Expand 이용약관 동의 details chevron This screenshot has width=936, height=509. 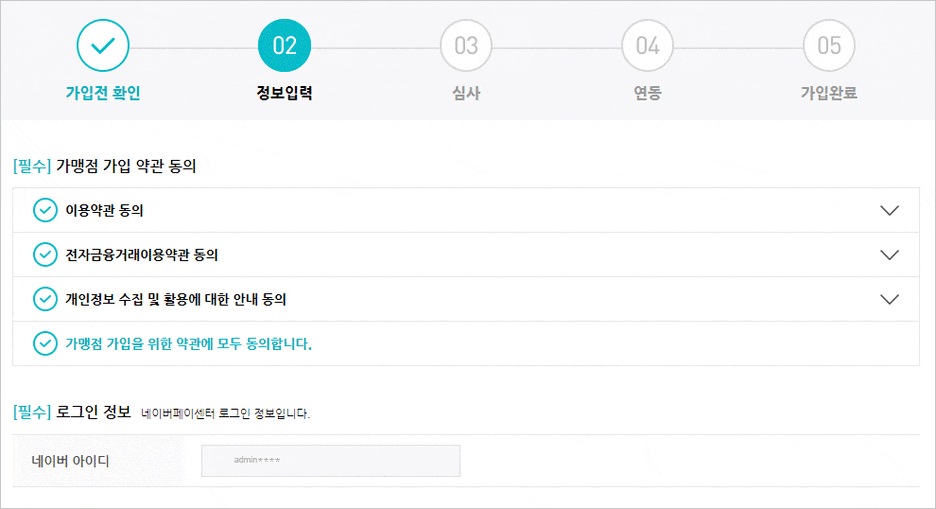tap(889, 211)
